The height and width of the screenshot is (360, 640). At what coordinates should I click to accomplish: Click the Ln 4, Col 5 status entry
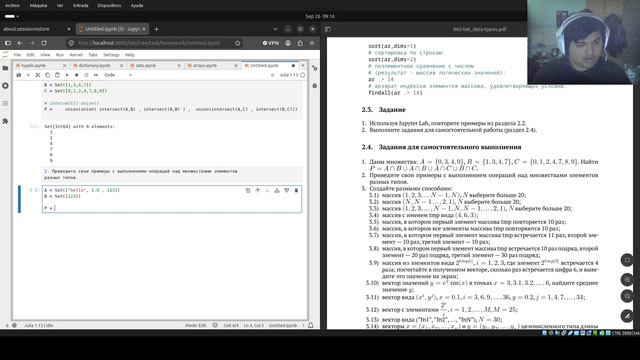253,325
